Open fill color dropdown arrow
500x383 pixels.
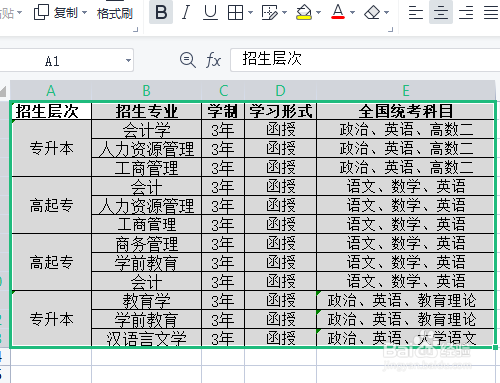[x=318, y=13]
